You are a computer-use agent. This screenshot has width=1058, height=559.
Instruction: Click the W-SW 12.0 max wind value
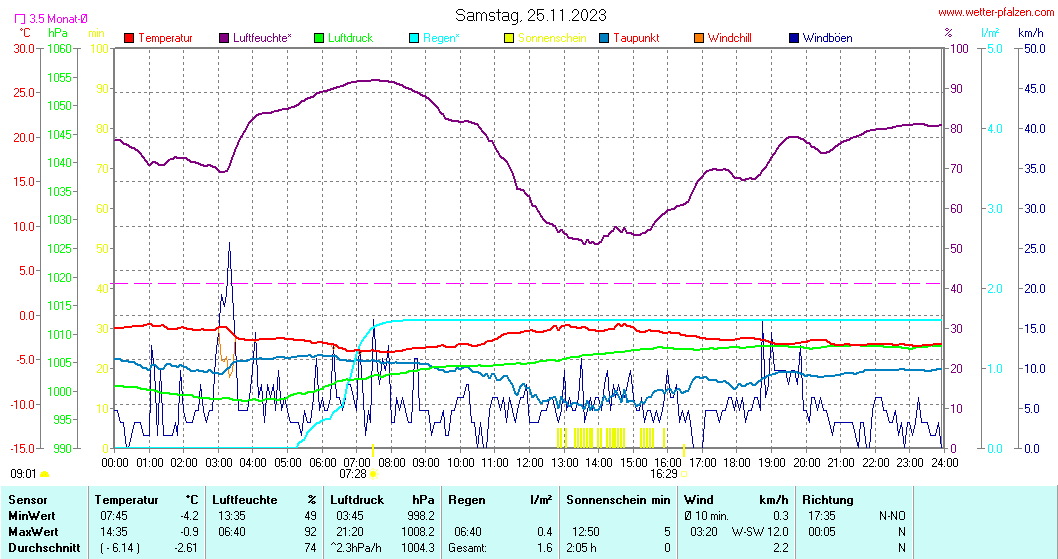click(760, 532)
